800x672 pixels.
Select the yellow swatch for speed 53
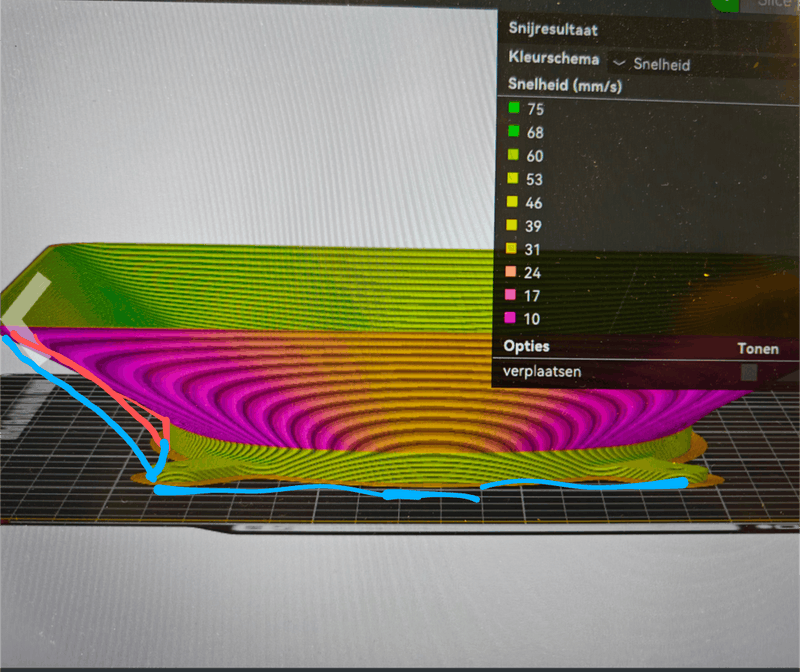point(513,178)
